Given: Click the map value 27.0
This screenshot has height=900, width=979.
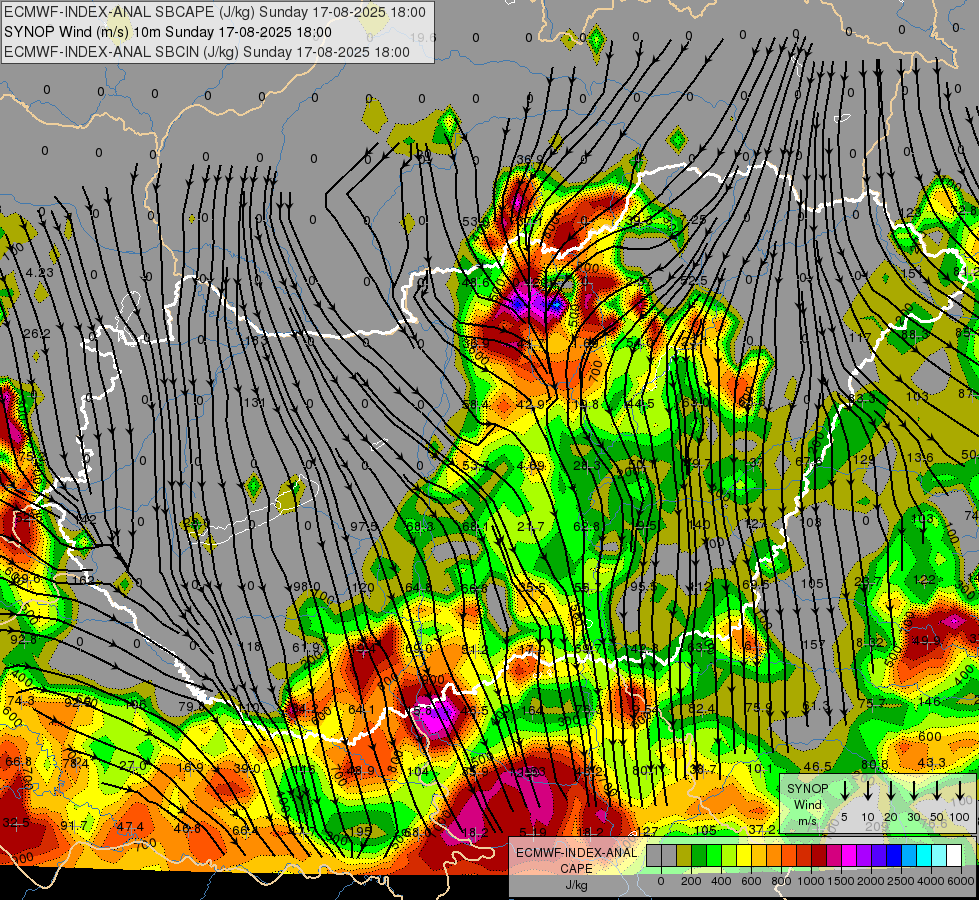Looking at the screenshot, I should (x=133, y=766).
